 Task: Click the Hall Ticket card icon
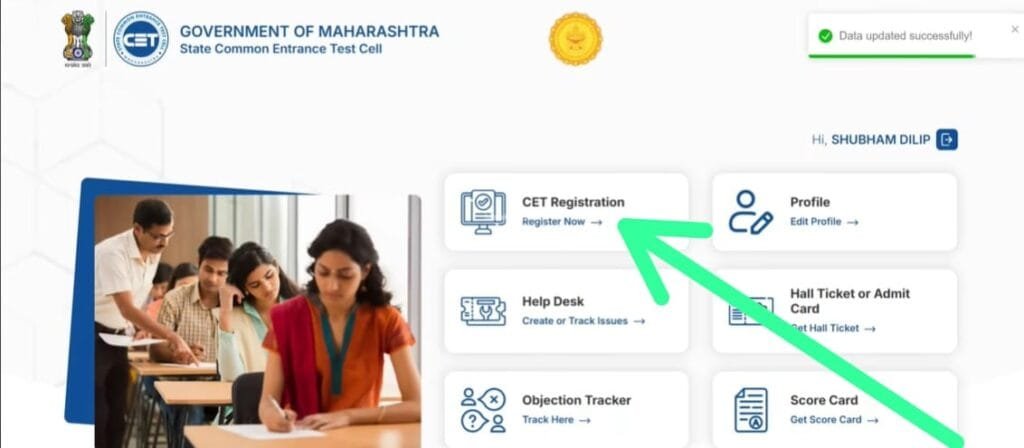point(750,312)
